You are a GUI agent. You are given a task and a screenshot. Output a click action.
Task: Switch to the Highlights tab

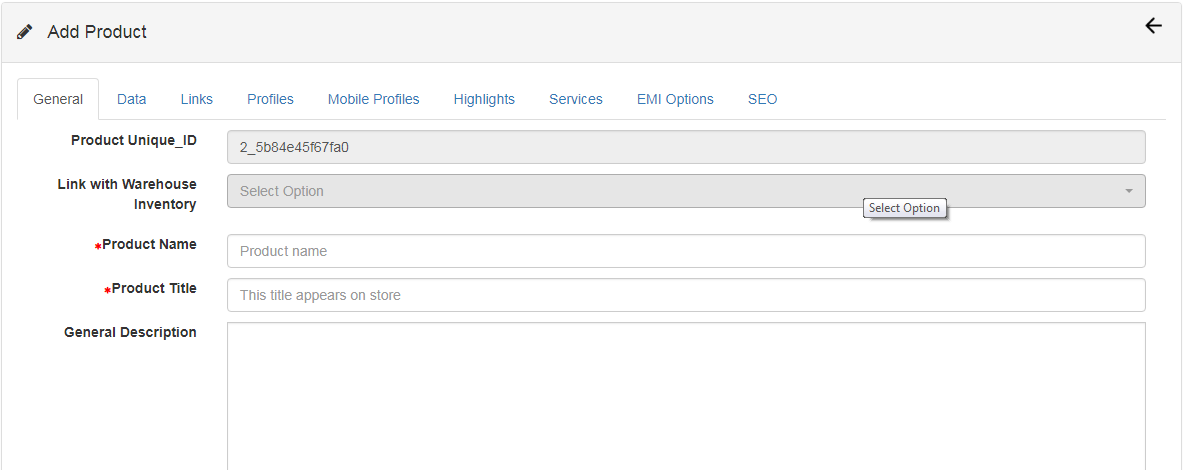(484, 99)
